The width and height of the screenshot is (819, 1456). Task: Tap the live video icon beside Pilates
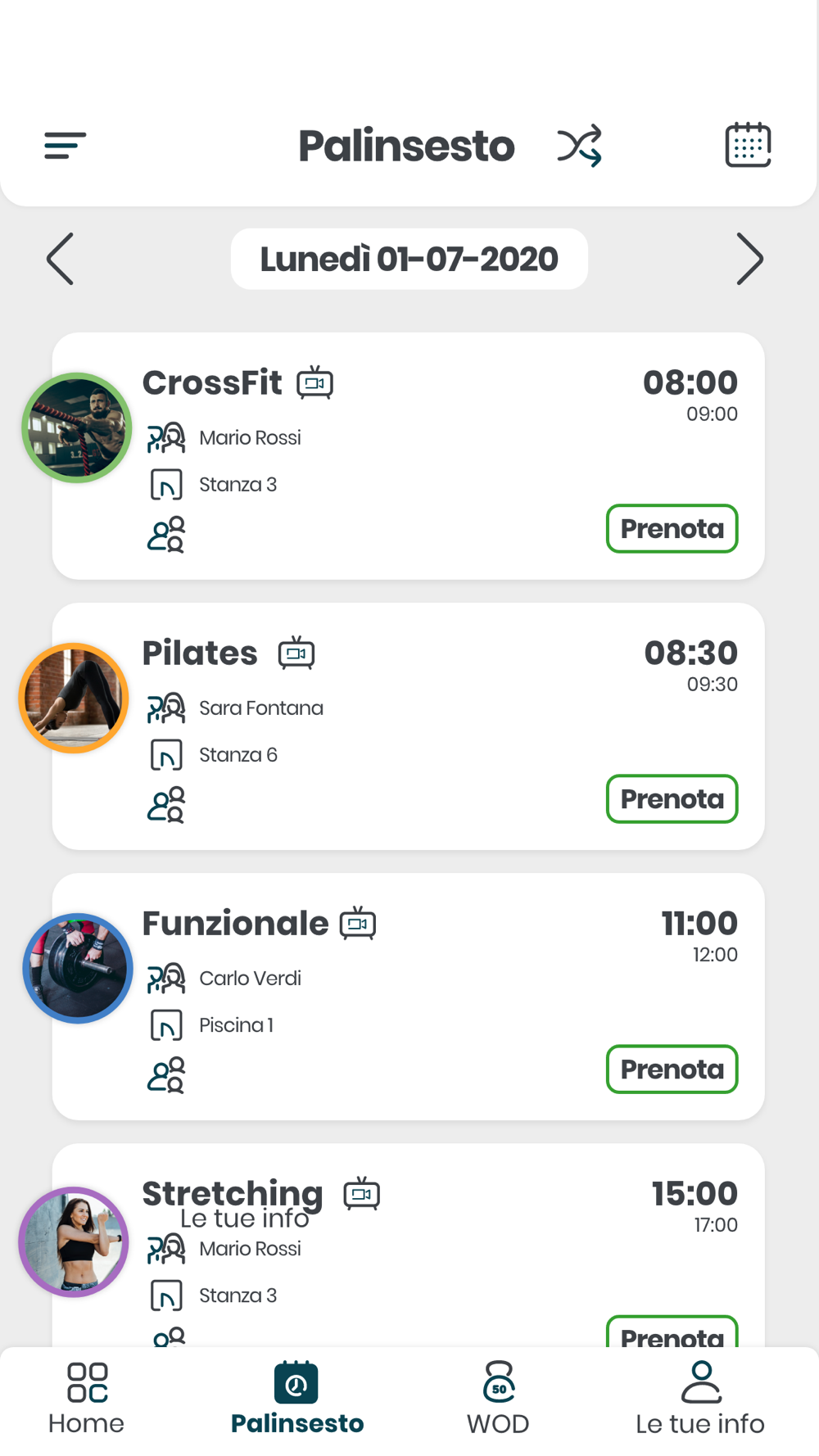(x=296, y=653)
